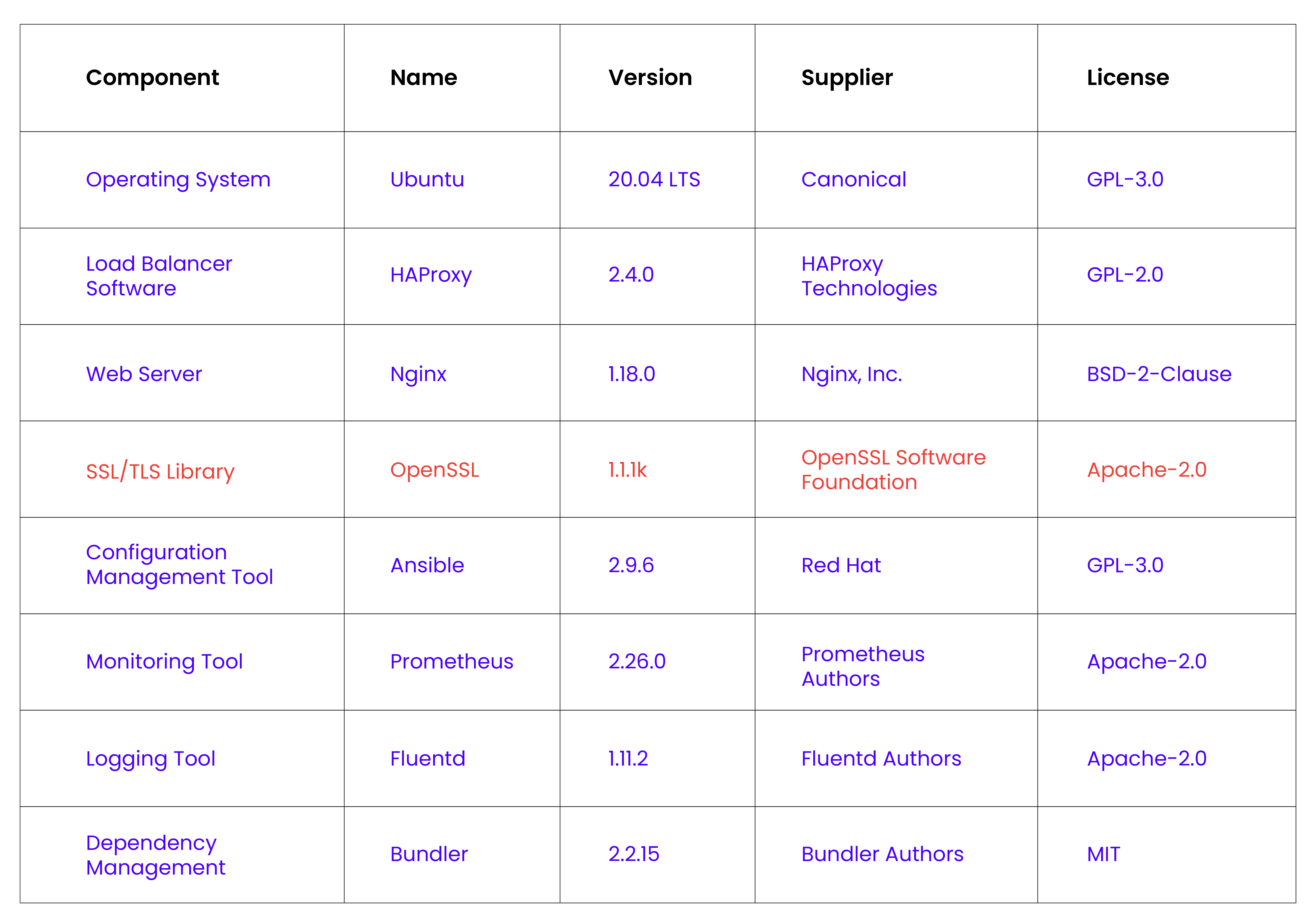This screenshot has width=1316, height=923.
Task: Click the Component column header
Action: pyautogui.click(x=152, y=78)
